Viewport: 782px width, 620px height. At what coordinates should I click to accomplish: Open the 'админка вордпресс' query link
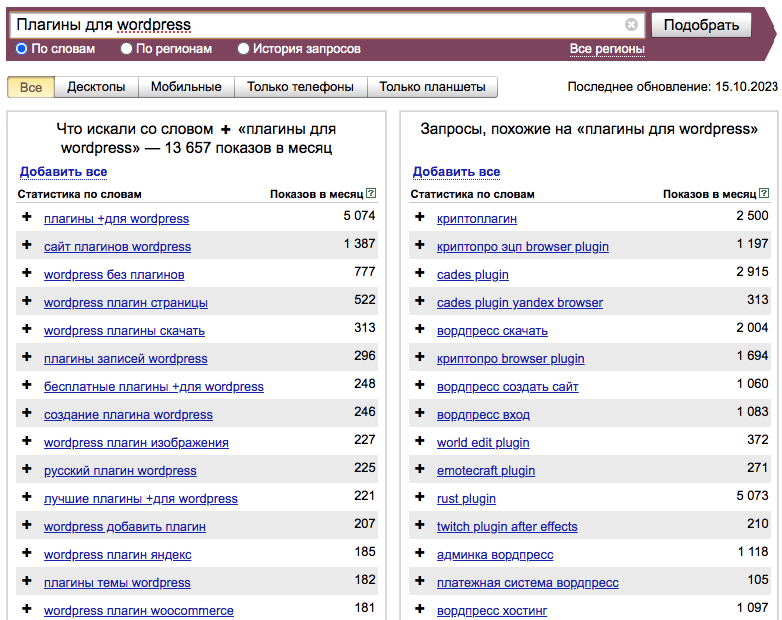click(495, 554)
